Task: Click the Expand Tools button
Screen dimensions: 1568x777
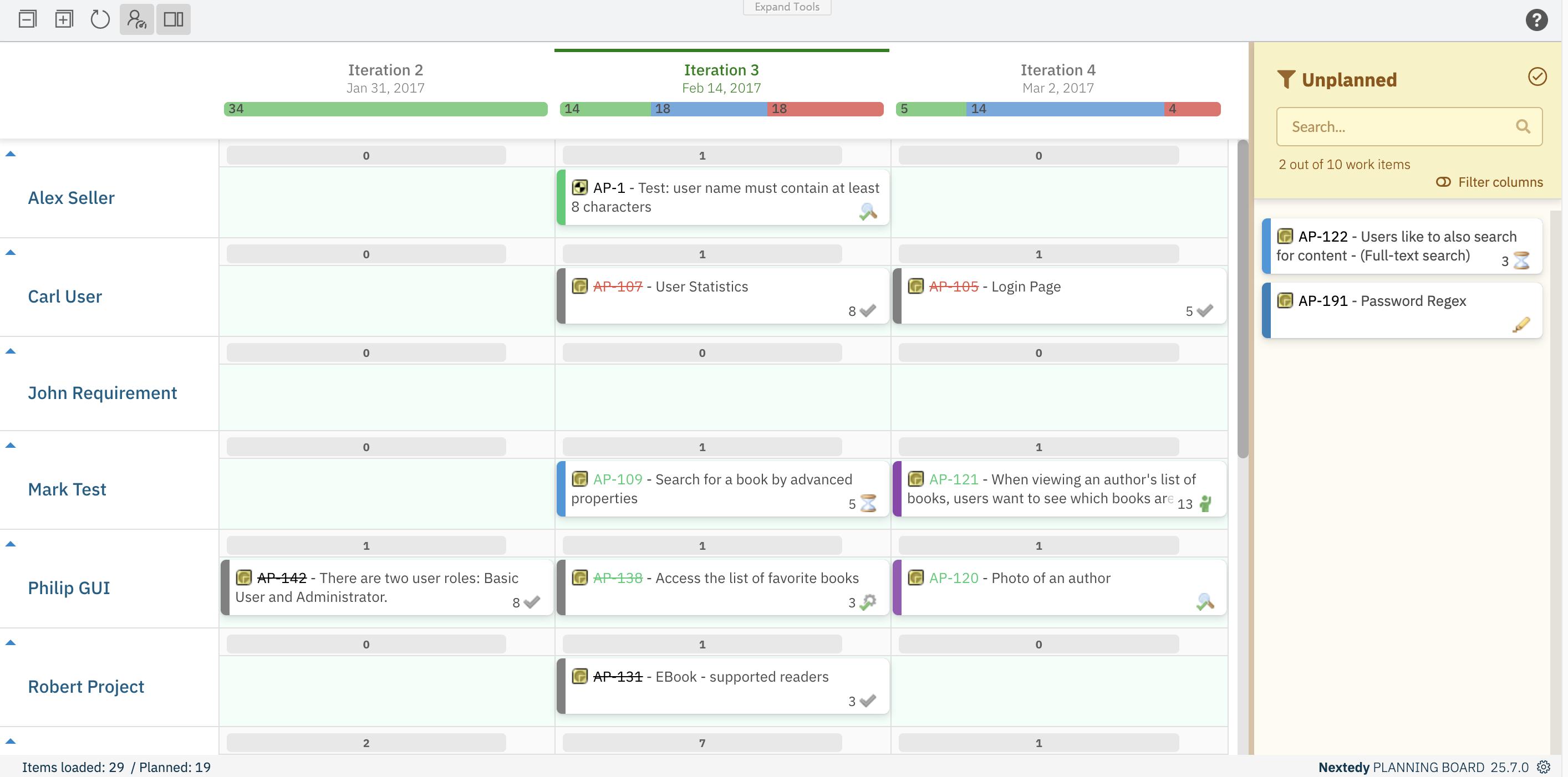Action: click(x=786, y=7)
